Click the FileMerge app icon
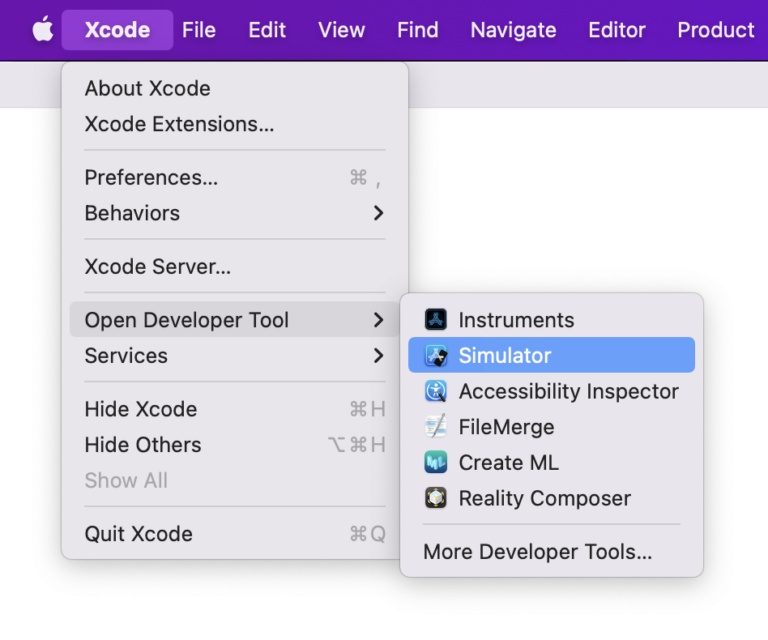The image size is (768, 640). tap(435, 427)
